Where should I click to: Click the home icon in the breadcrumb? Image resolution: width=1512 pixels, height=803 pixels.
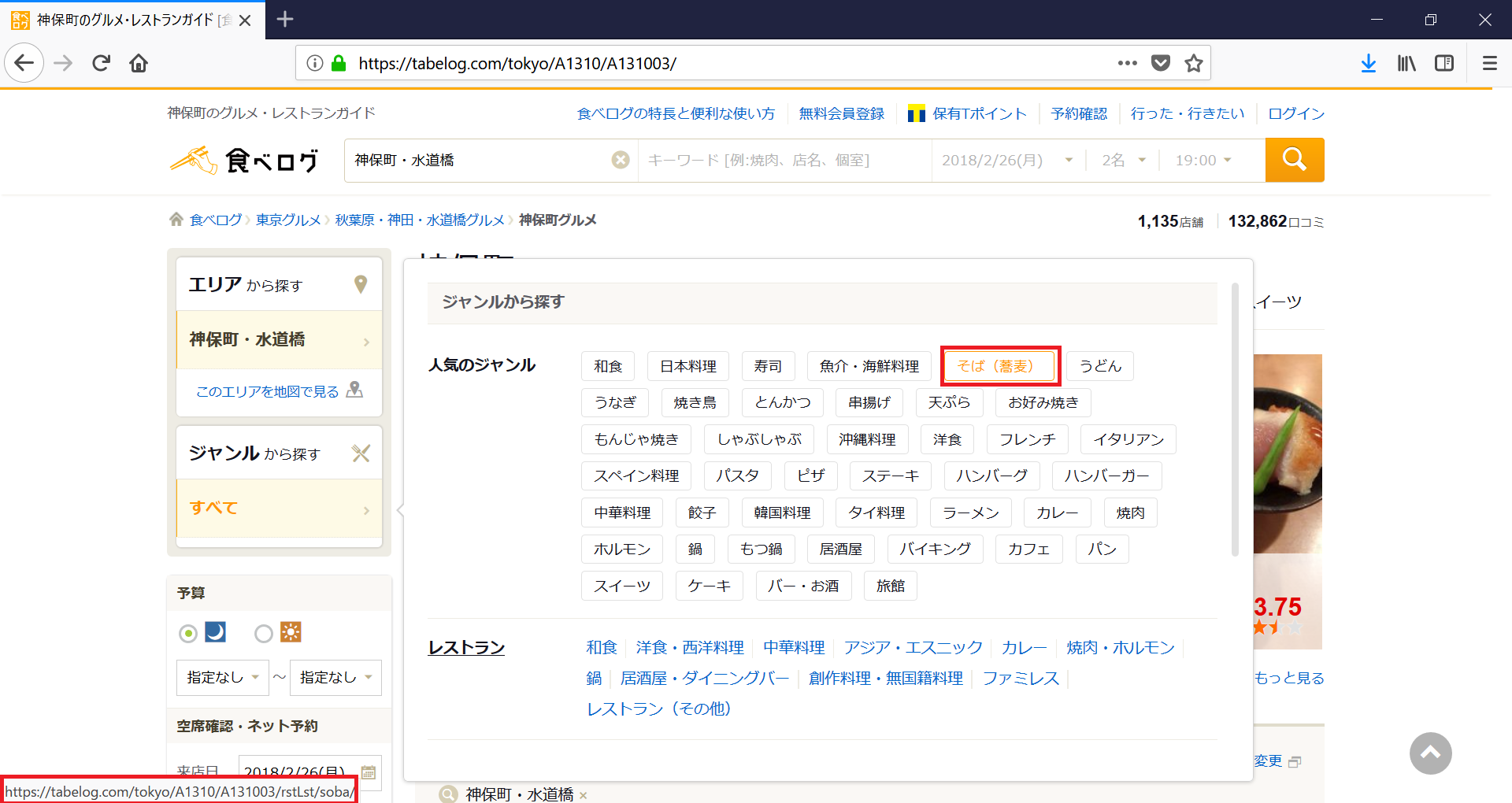[x=176, y=220]
